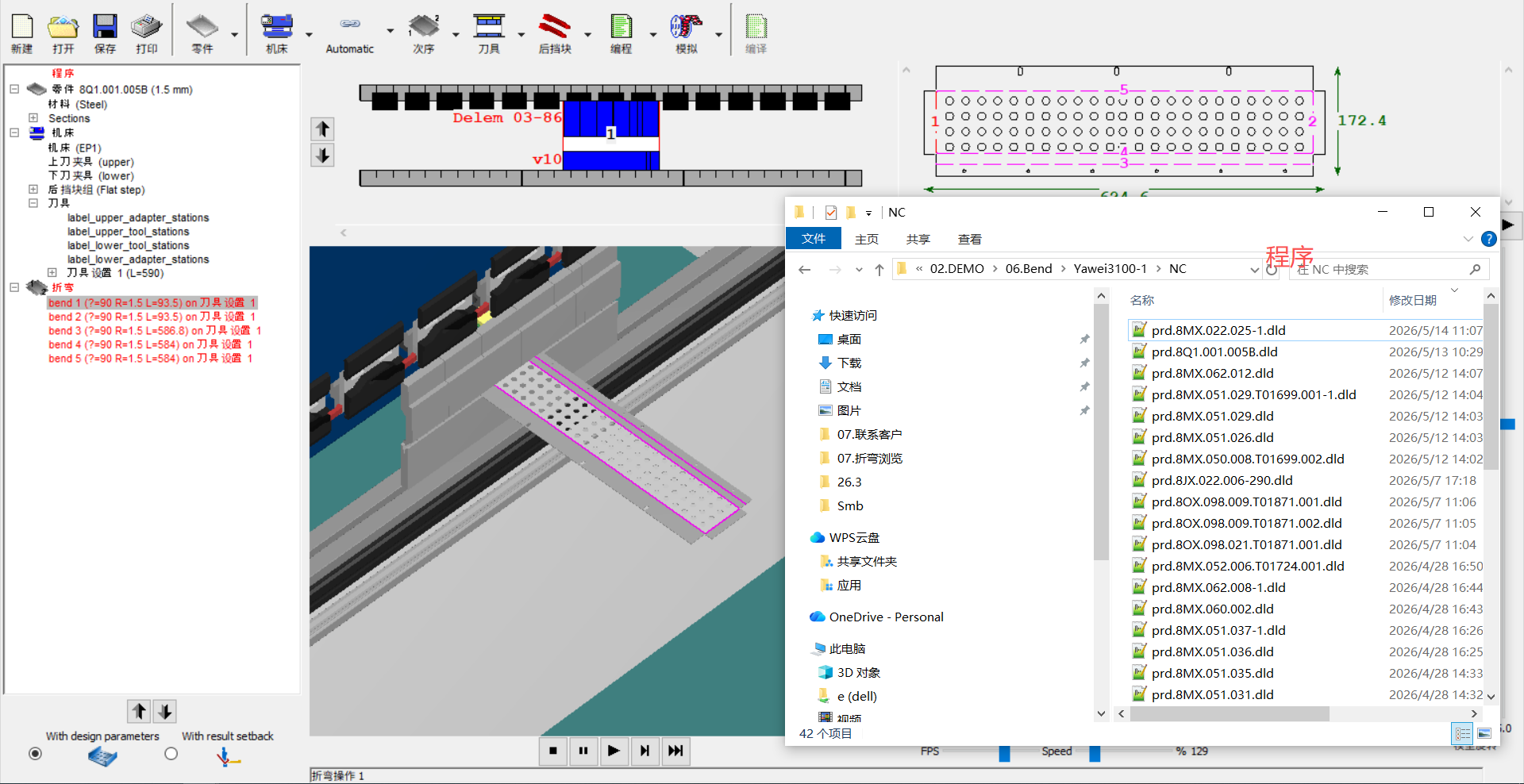Viewport: 1524px width, 784px height.
Task: Expand the Explorer ribbon with the chevron
Action: (1468, 239)
